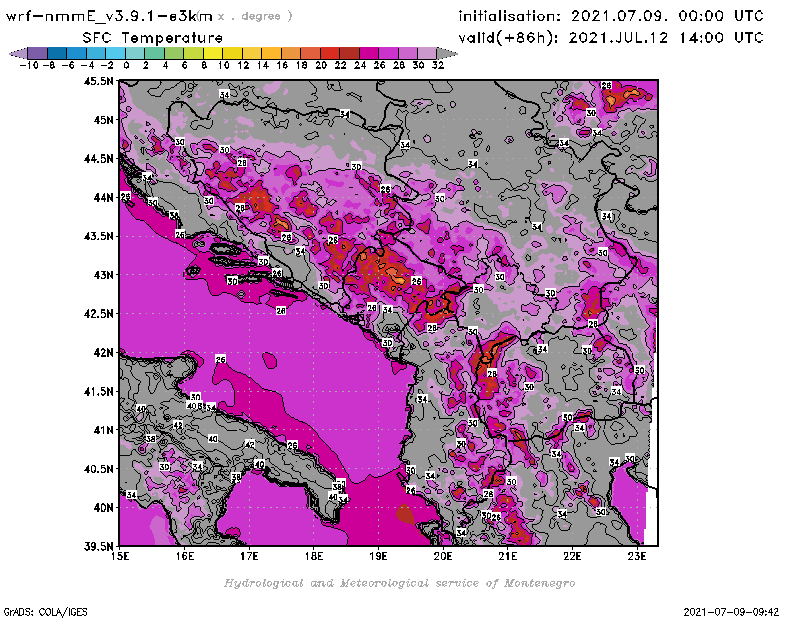Screen dimensions: 800x618
Task: Click the 43N latitude axis label
Action: click(104, 275)
